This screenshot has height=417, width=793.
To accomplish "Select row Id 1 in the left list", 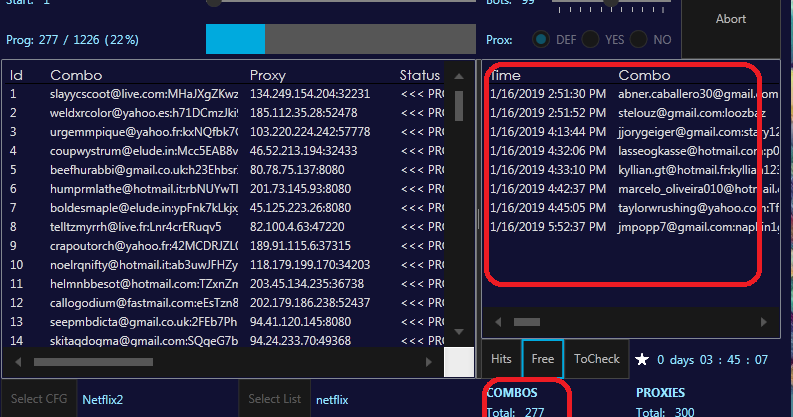I will click(x=225, y=94).
